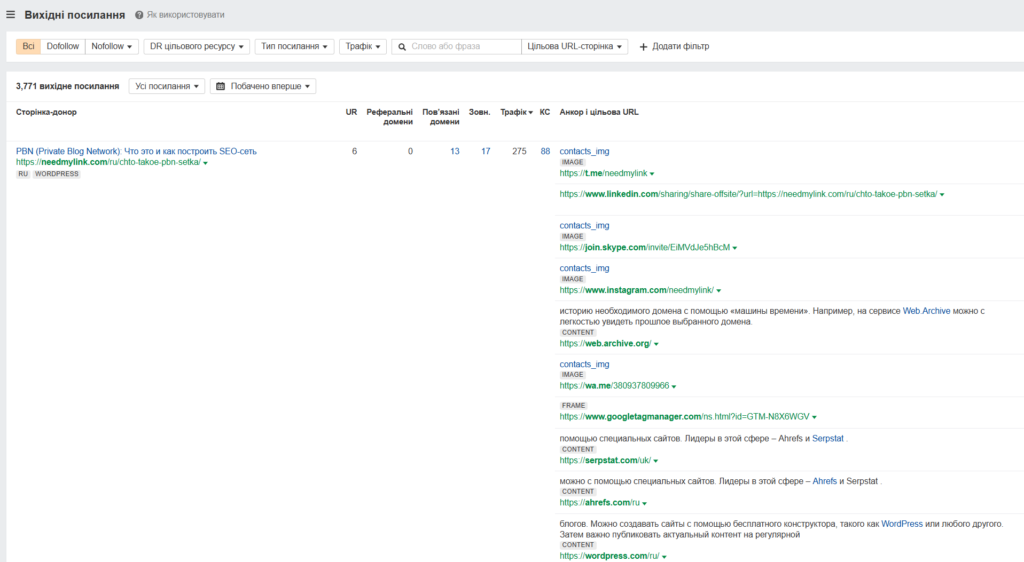Screen dimensions: 1024x562
Task: Open 'Тип посилання' dropdown
Action: tap(294, 46)
